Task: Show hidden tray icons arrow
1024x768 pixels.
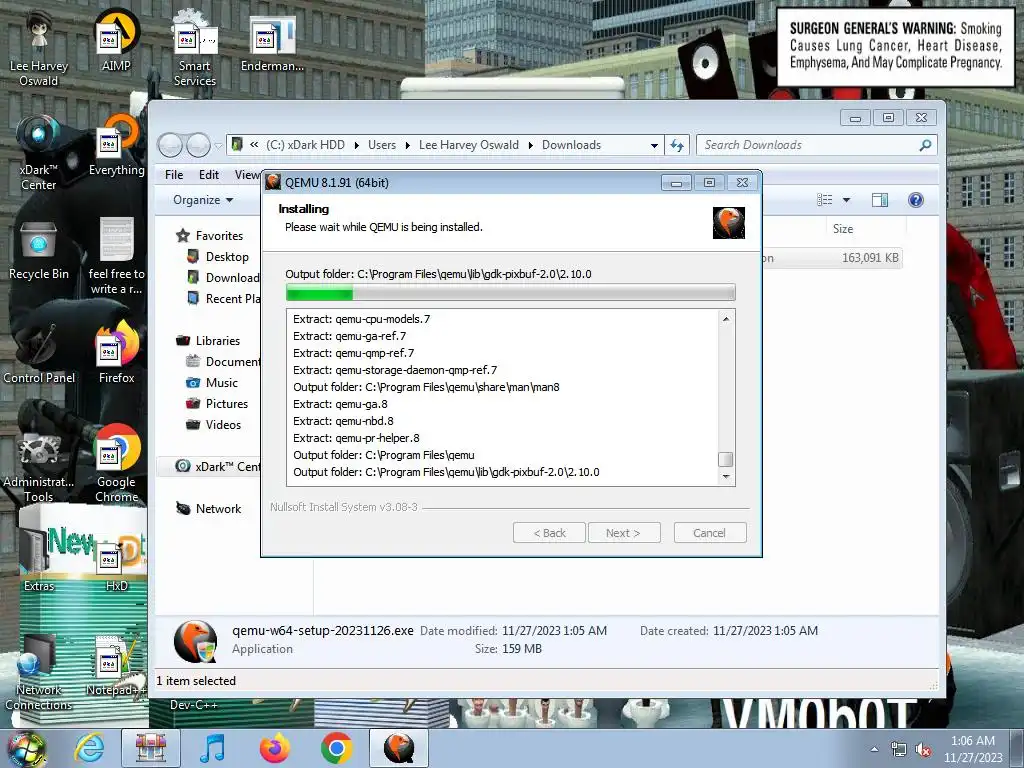Action: click(x=874, y=749)
